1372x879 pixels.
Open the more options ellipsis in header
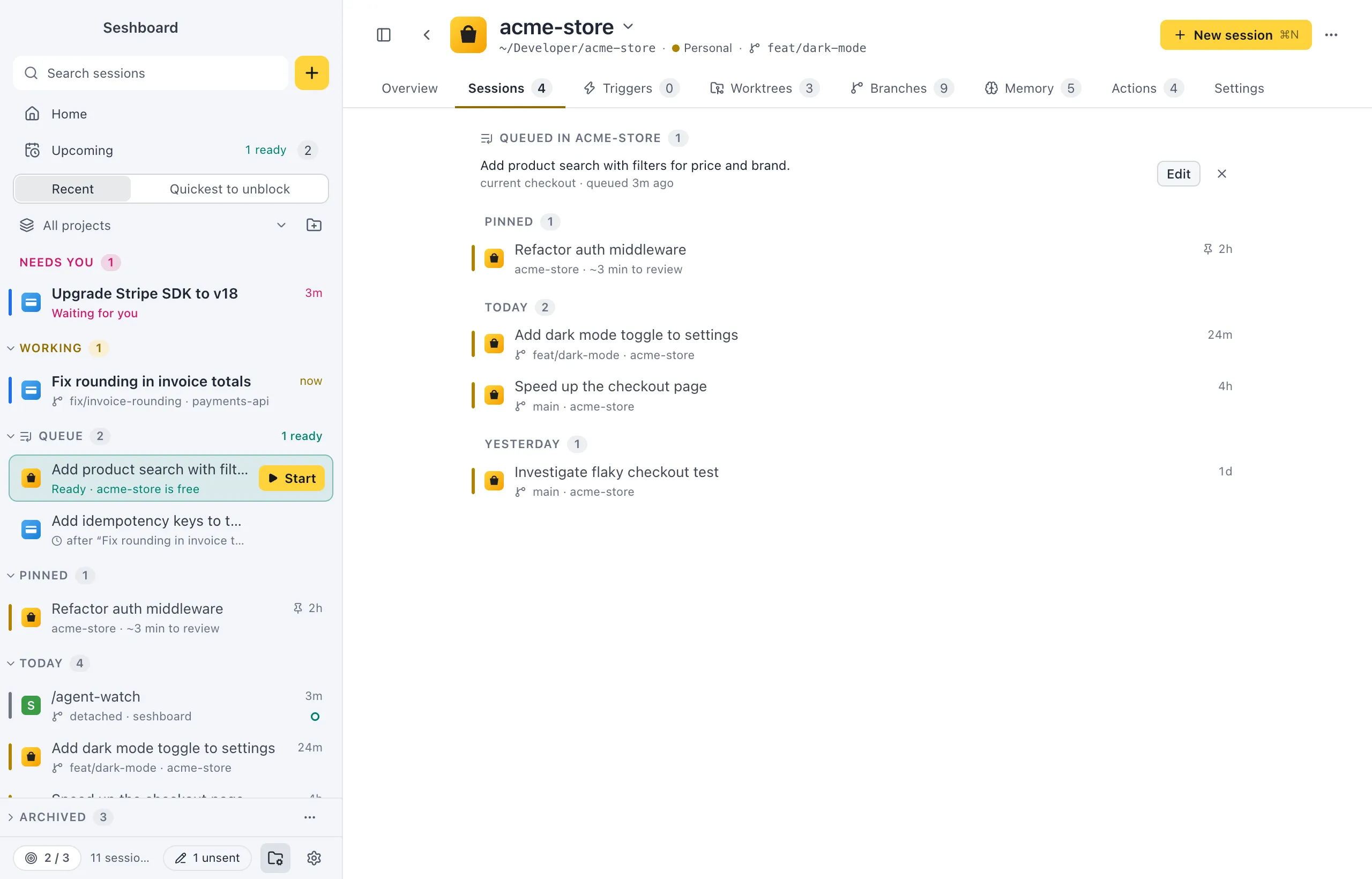1331,35
